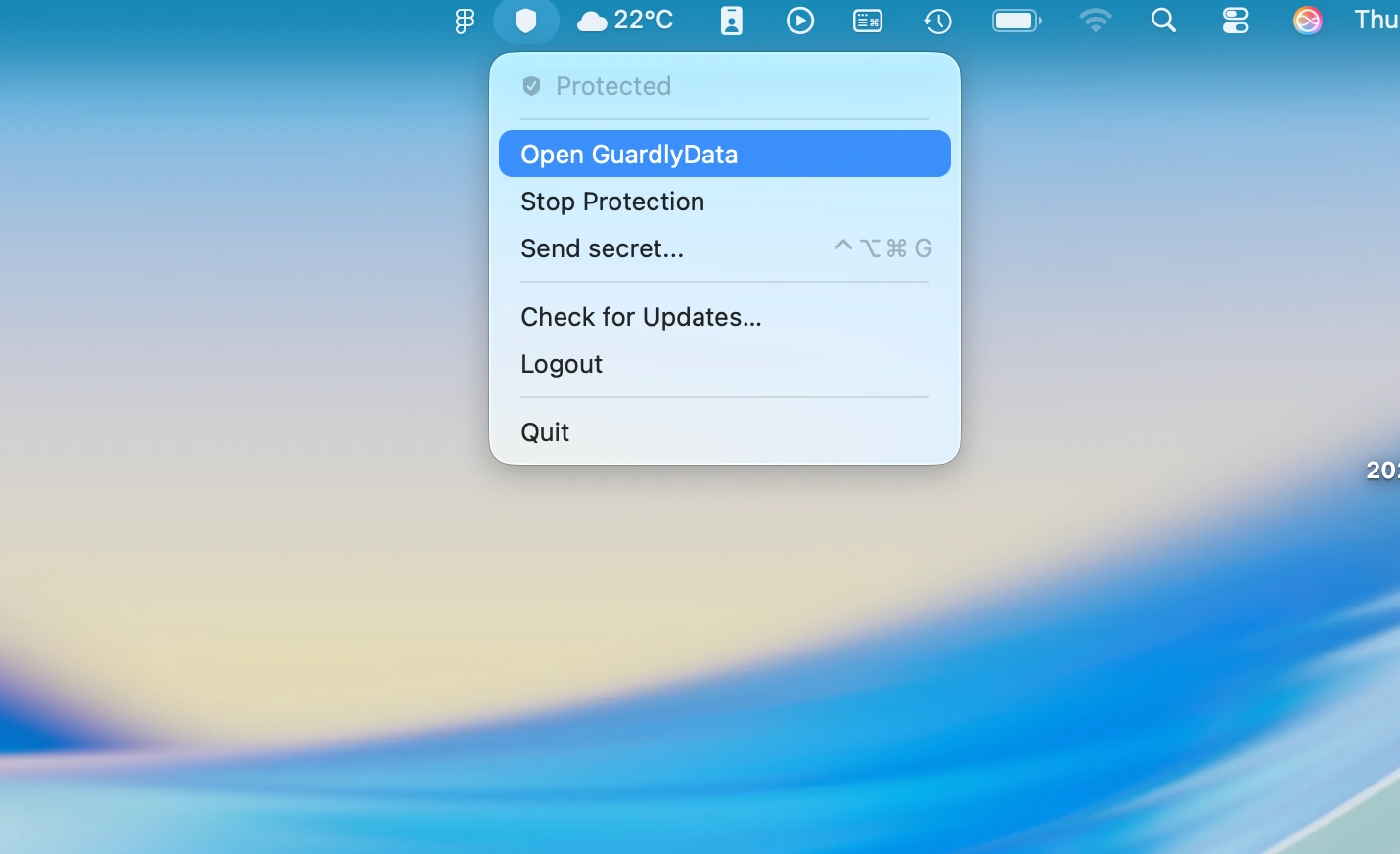The height and width of the screenshot is (854, 1400).
Task: Click the Time Machine clock icon
Action: [936, 21]
